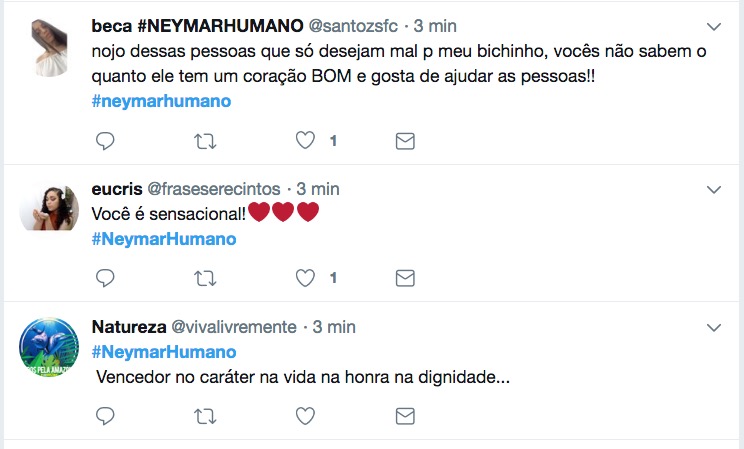Image resolution: width=744 pixels, height=449 pixels.
Task: Open #neymarhumano hashtag in beca's tweet
Action: click(x=160, y=101)
